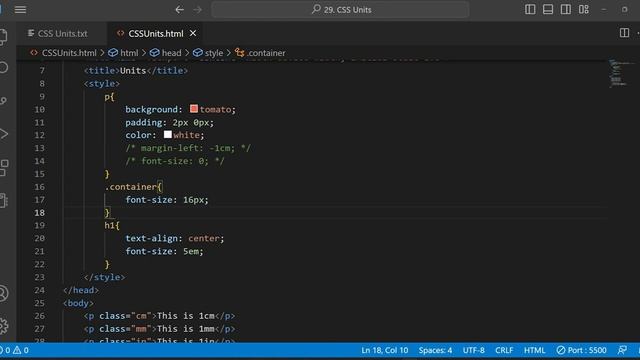Go forward using the right arrow
This screenshot has width=640, height=360.
[x=198, y=9]
